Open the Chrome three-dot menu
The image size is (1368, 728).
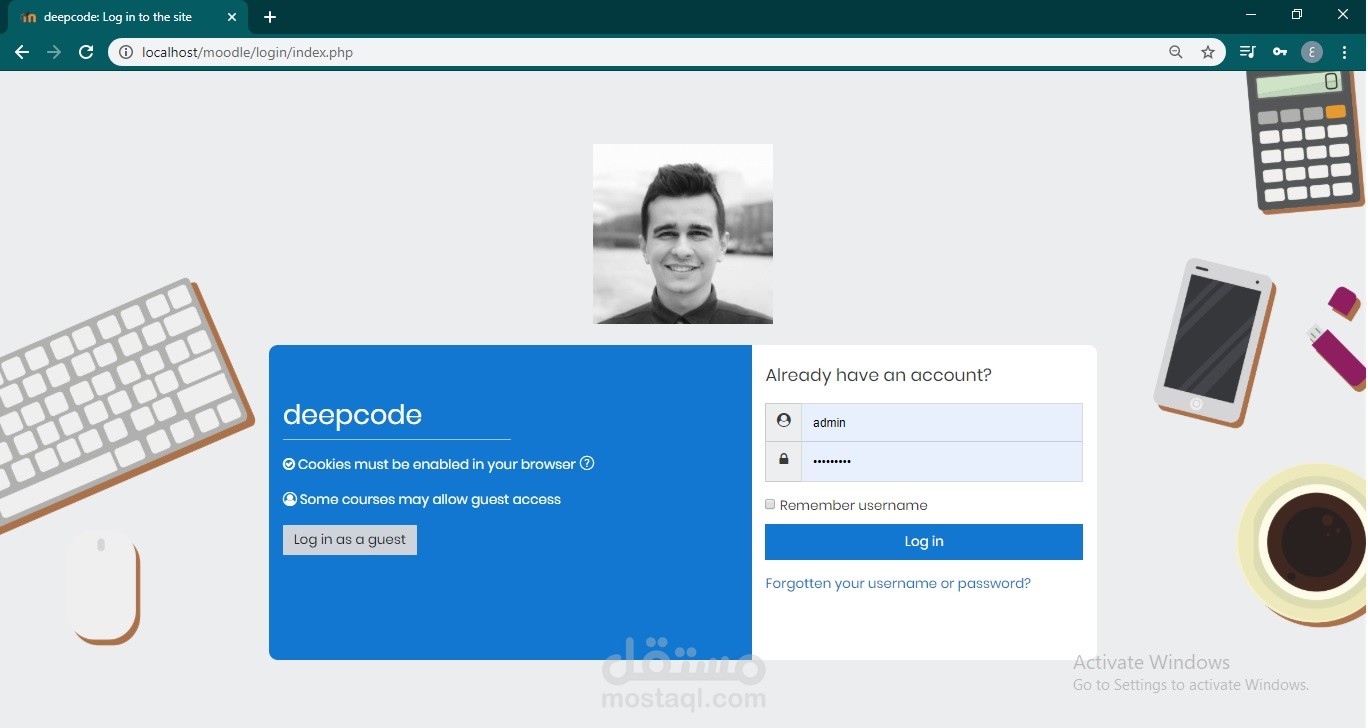click(1344, 52)
